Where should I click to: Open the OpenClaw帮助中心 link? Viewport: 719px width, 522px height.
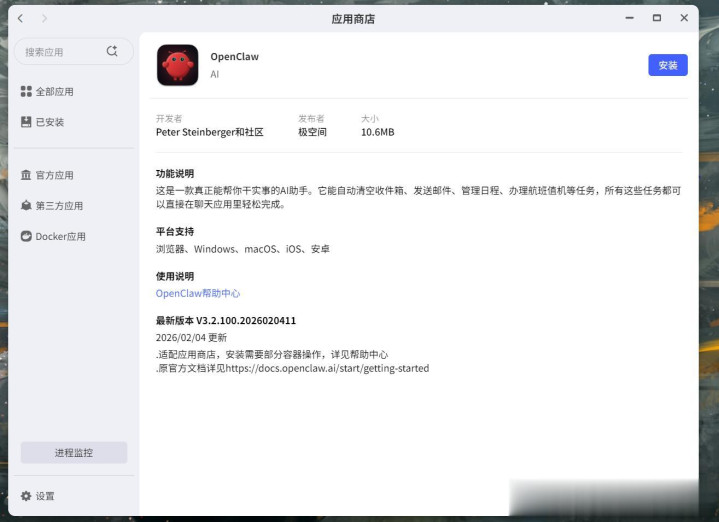[x=198, y=293]
